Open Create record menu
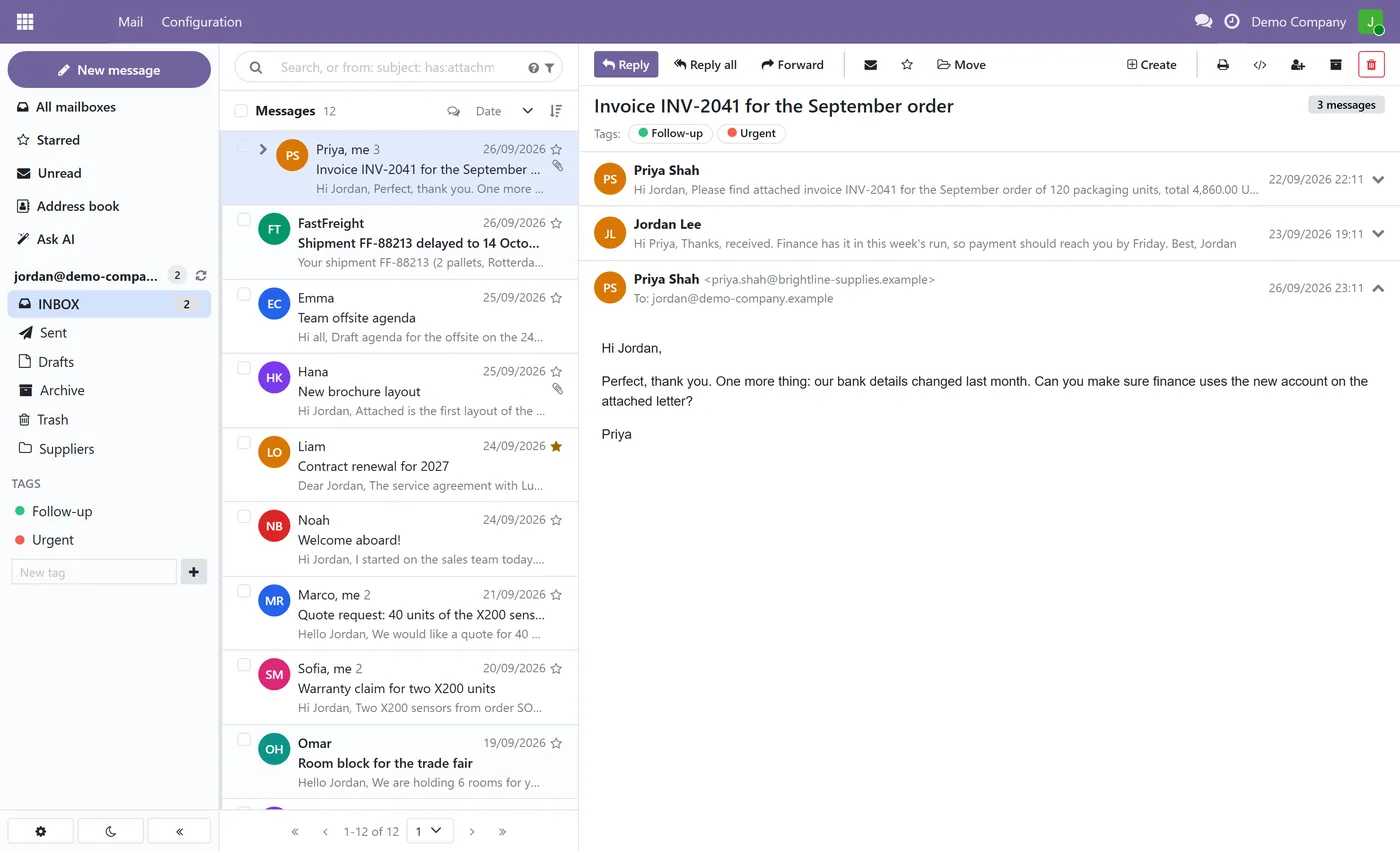 (x=1151, y=65)
